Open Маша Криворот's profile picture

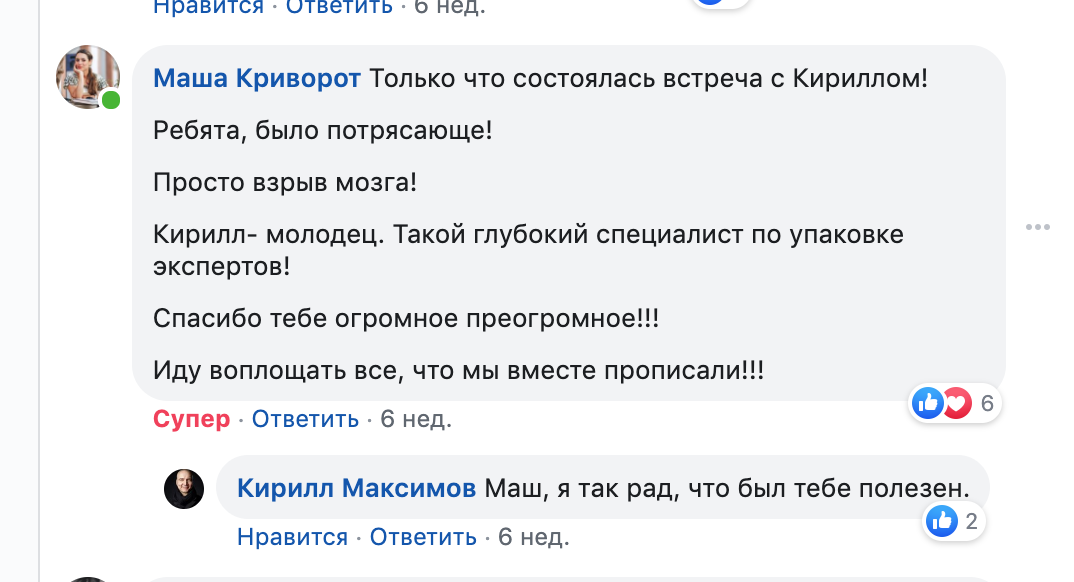tap(87, 77)
